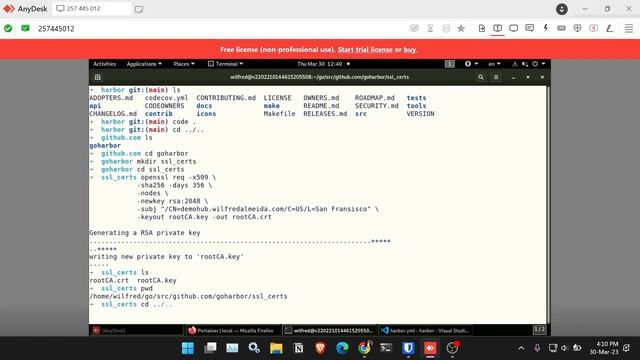Open a new AnyDesk session tab
Viewport: 640px width, 360px height.
pyautogui.click(x=139, y=9)
